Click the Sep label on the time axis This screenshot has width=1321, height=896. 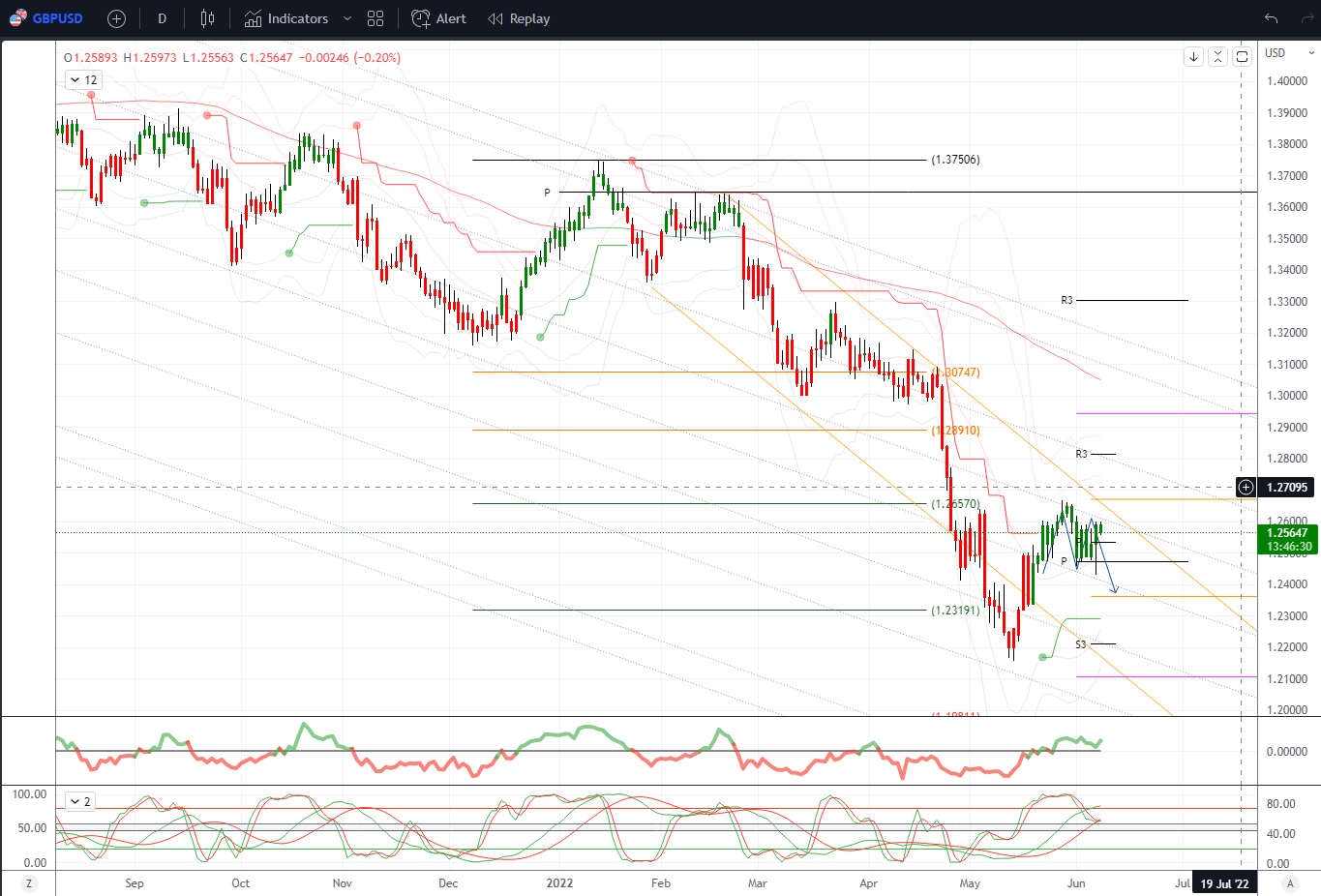tap(135, 883)
